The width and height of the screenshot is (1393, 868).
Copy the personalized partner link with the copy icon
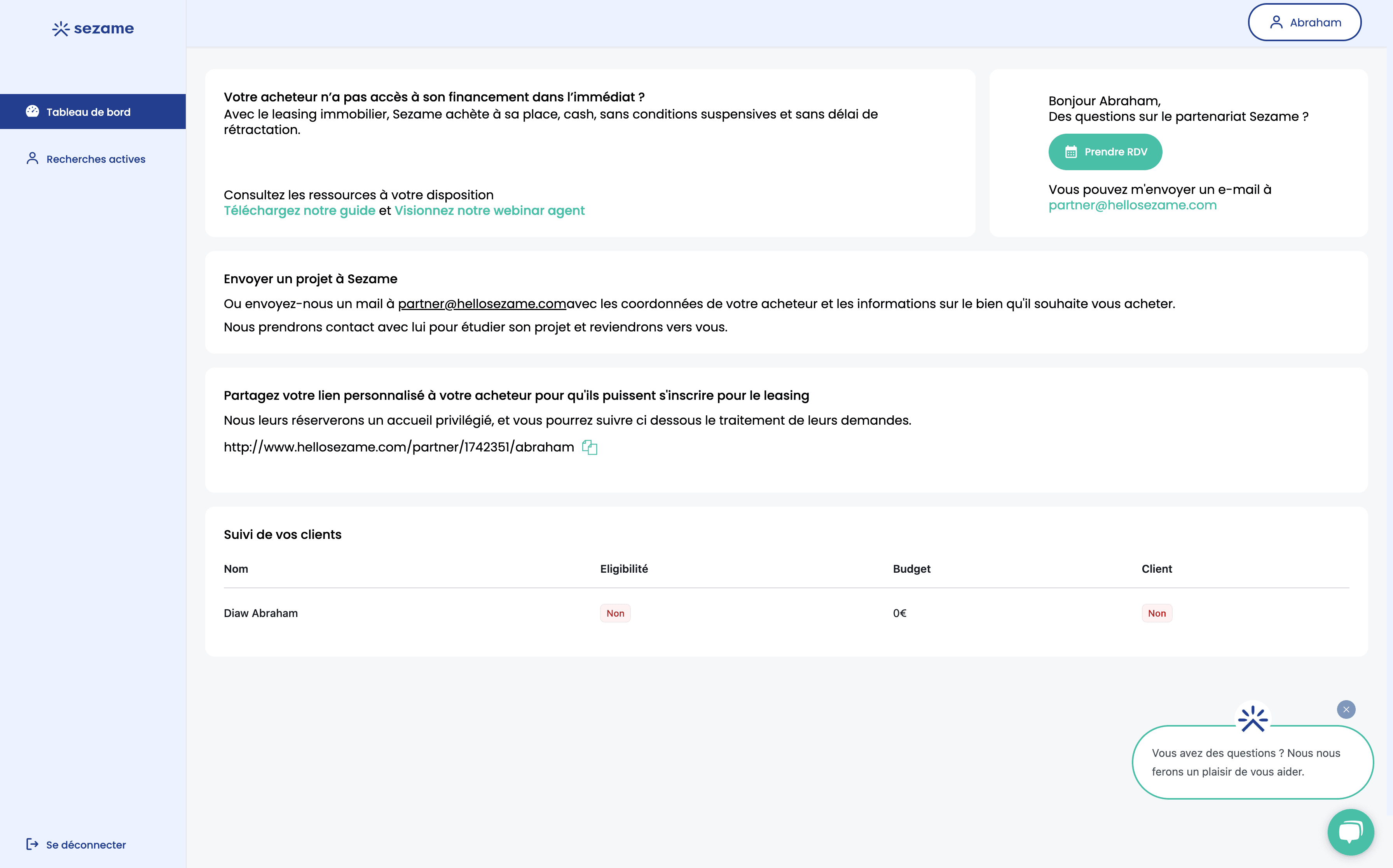590,447
